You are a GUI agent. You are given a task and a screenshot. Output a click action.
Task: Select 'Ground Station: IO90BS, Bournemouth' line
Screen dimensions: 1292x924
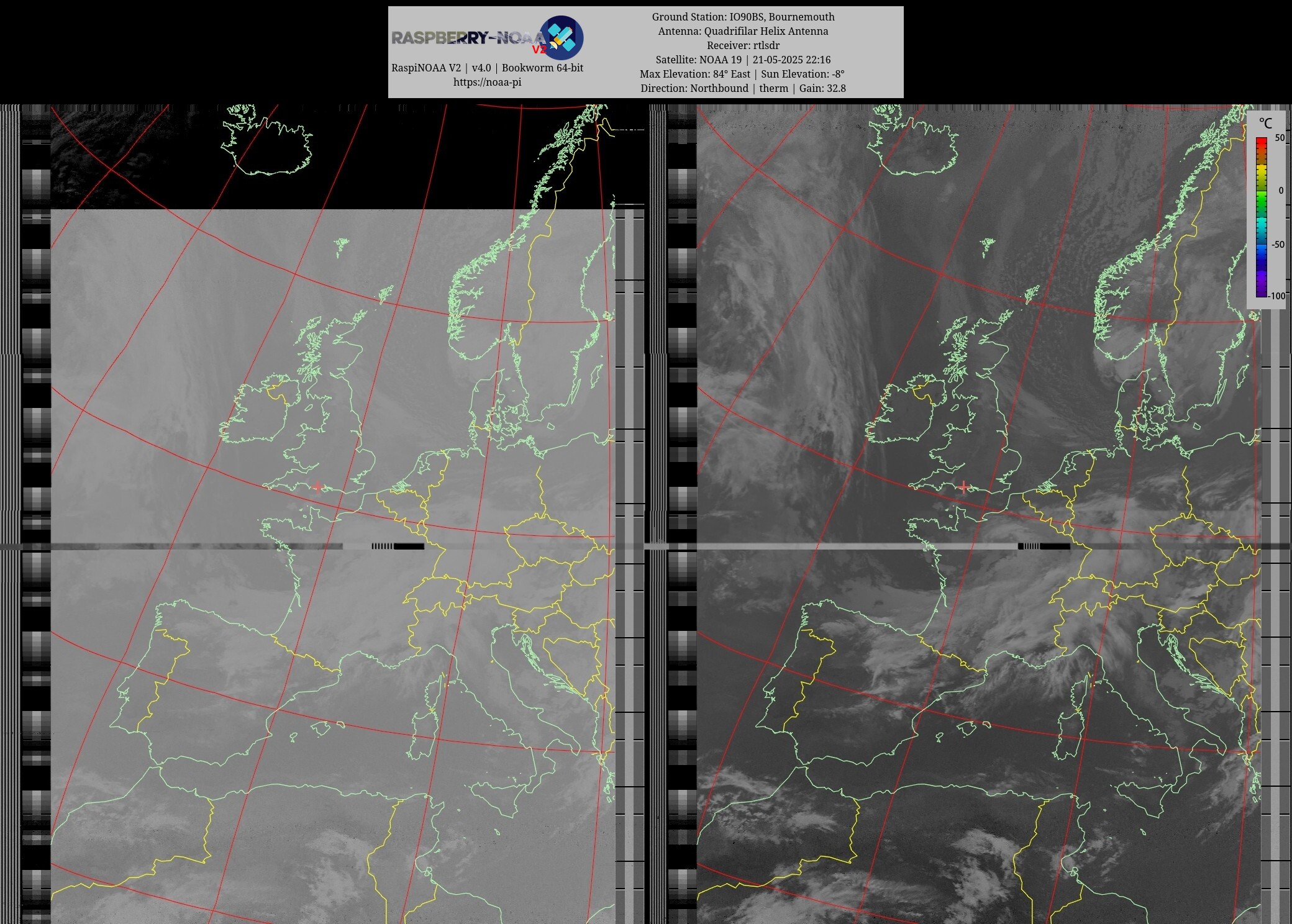tap(743, 17)
